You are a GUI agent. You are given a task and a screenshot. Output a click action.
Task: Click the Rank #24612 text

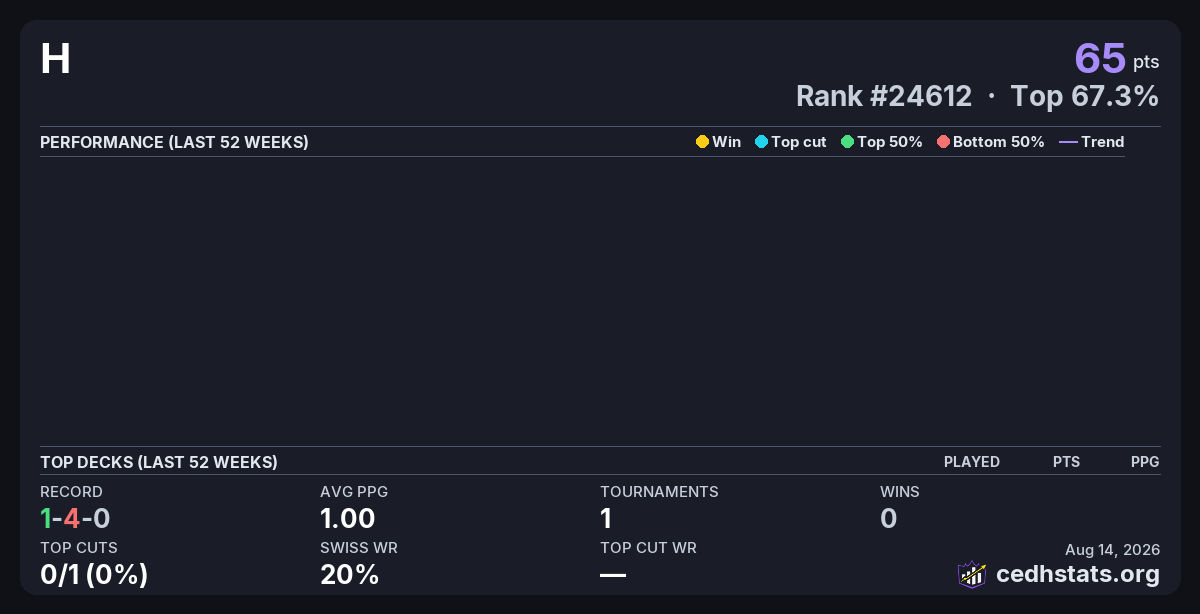(884, 96)
